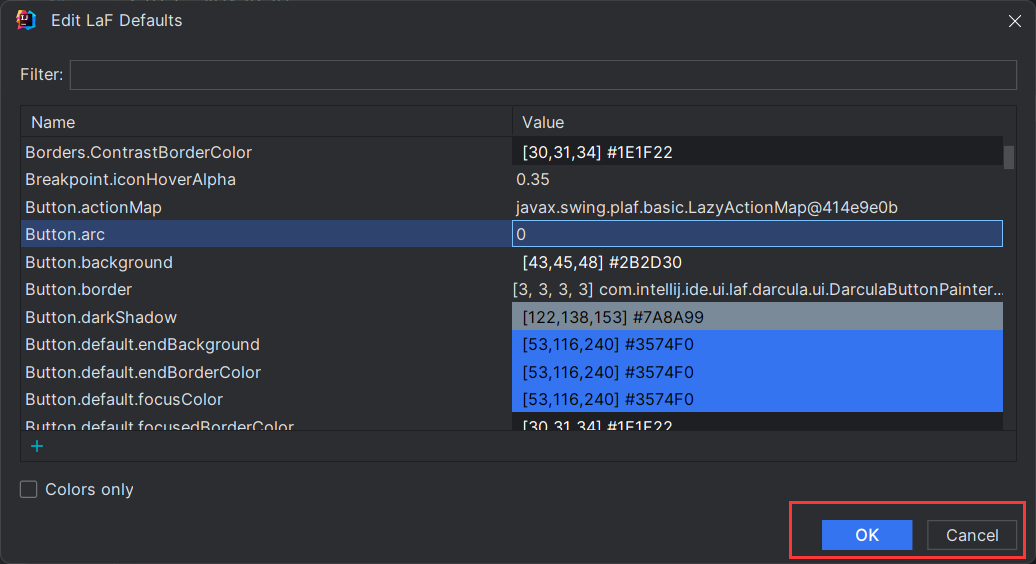Sort by the Value column header
The height and width of the screenshot is (564, 1036).
(764, 122)
